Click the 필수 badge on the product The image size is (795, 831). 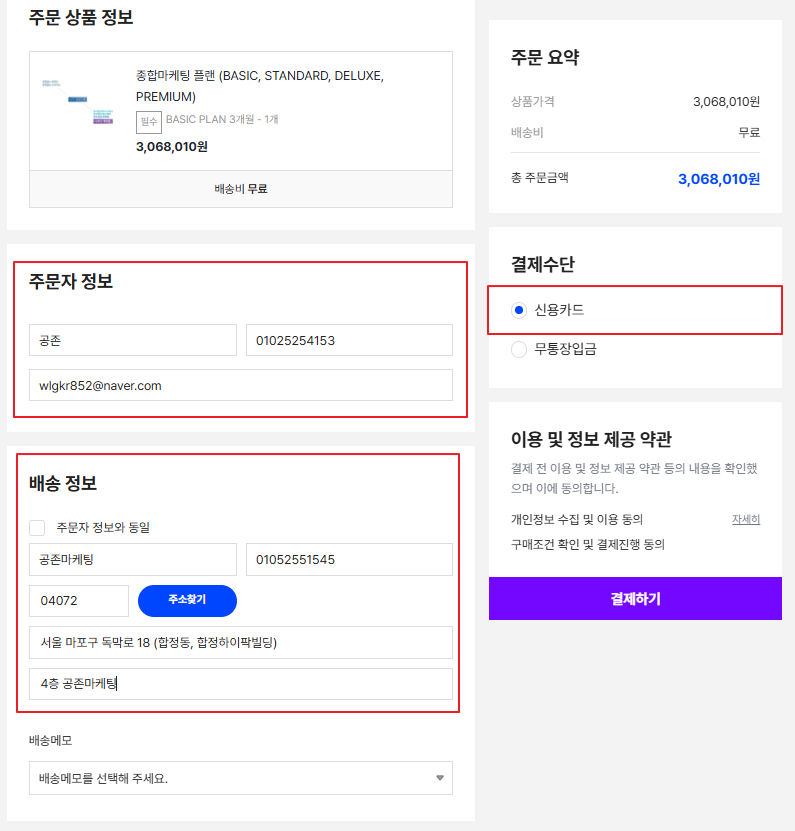149,121
